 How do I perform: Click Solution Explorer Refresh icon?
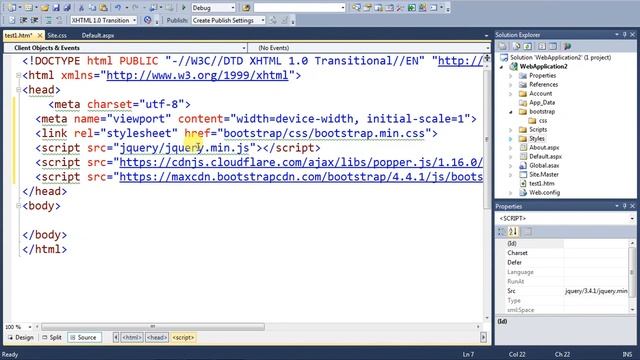coord(528,46)
